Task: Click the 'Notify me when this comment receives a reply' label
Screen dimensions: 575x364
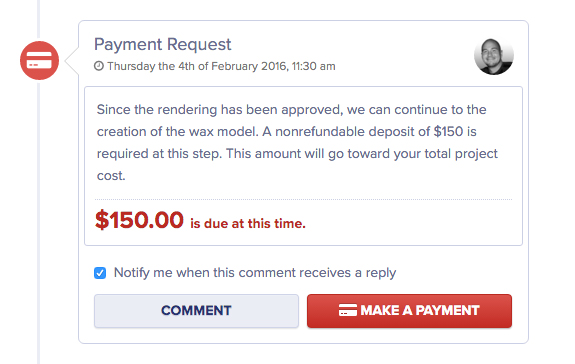Action: (255, 273)
